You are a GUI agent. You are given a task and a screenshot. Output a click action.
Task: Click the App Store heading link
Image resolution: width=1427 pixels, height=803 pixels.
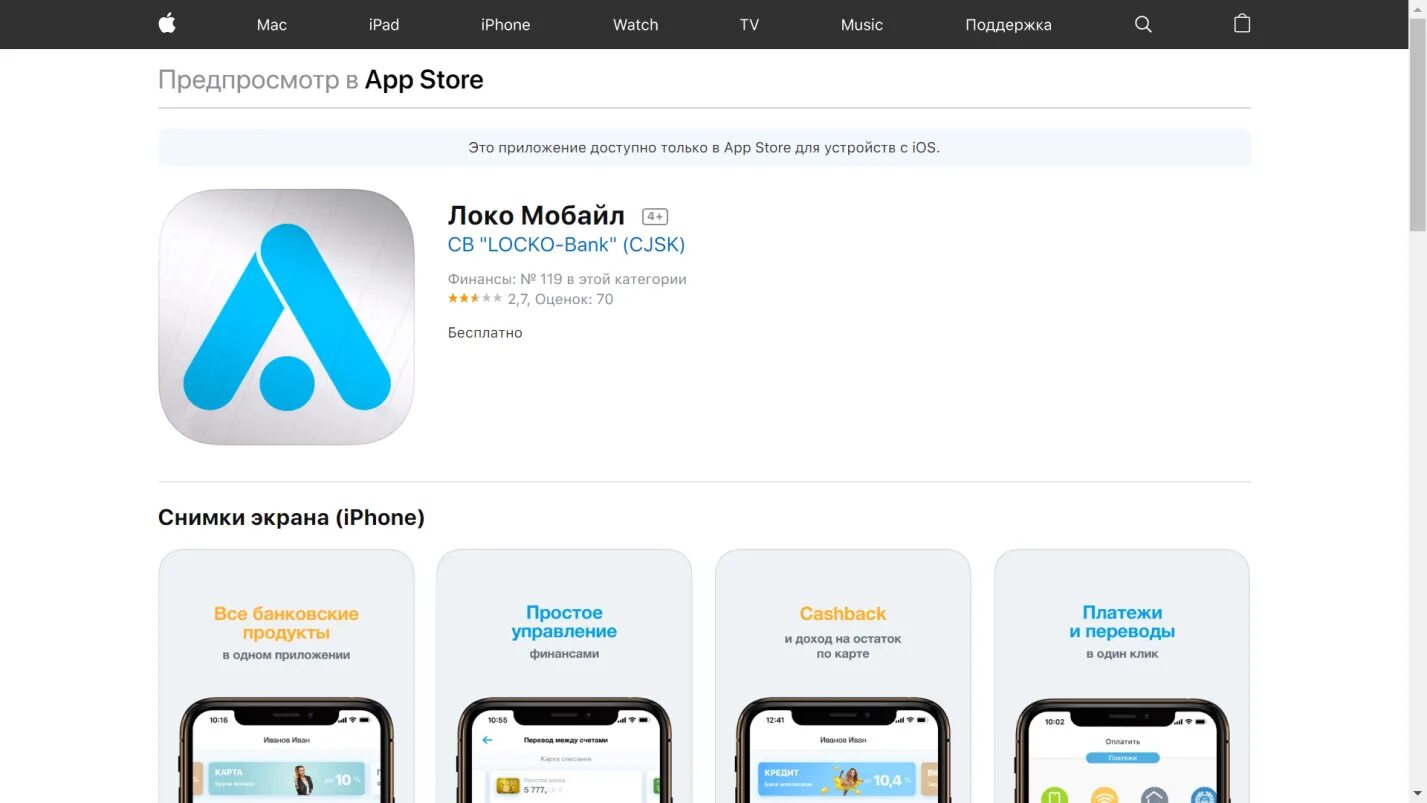[424, 80]
